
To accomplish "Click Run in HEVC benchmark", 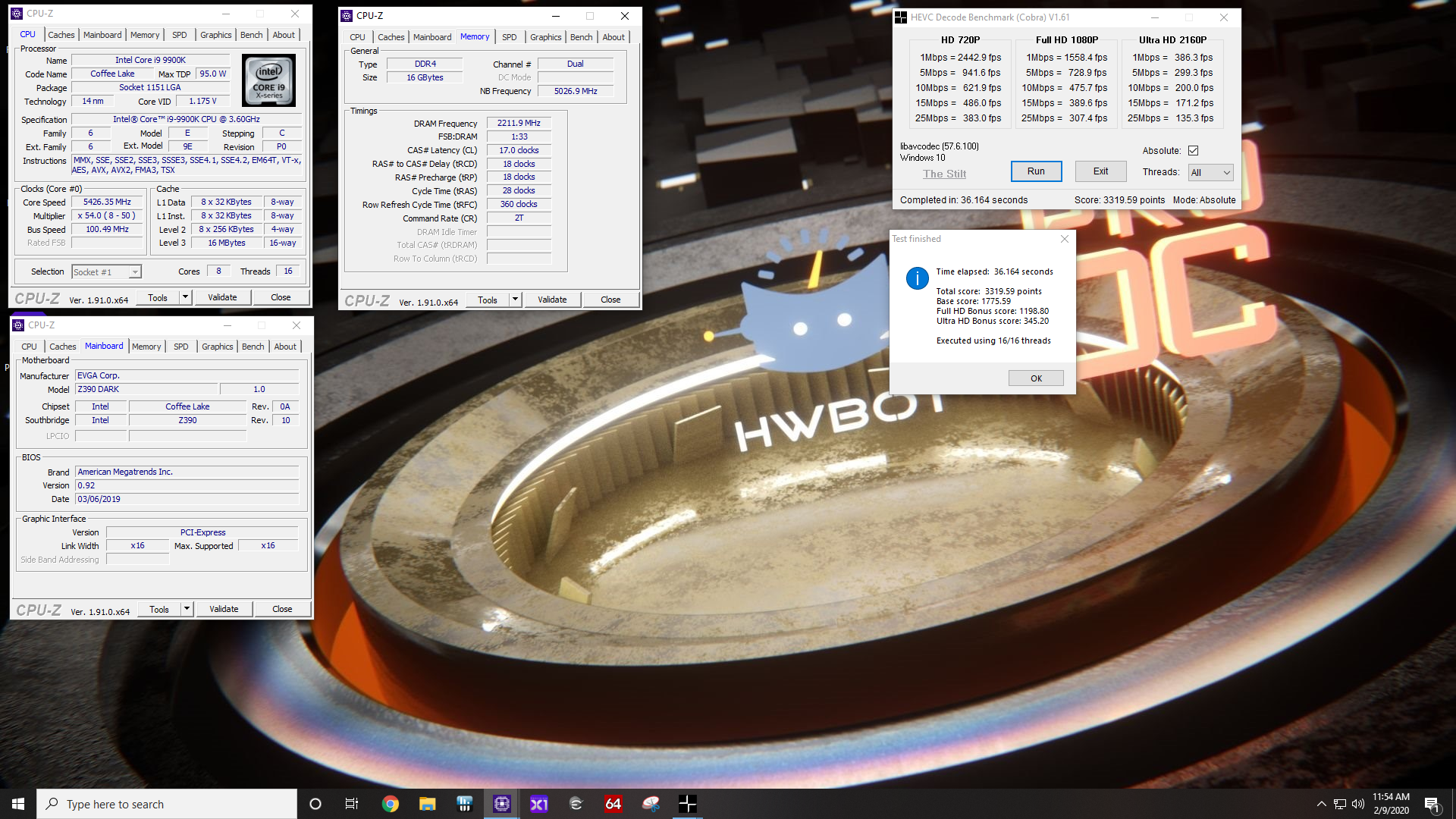I will 1036,171.
